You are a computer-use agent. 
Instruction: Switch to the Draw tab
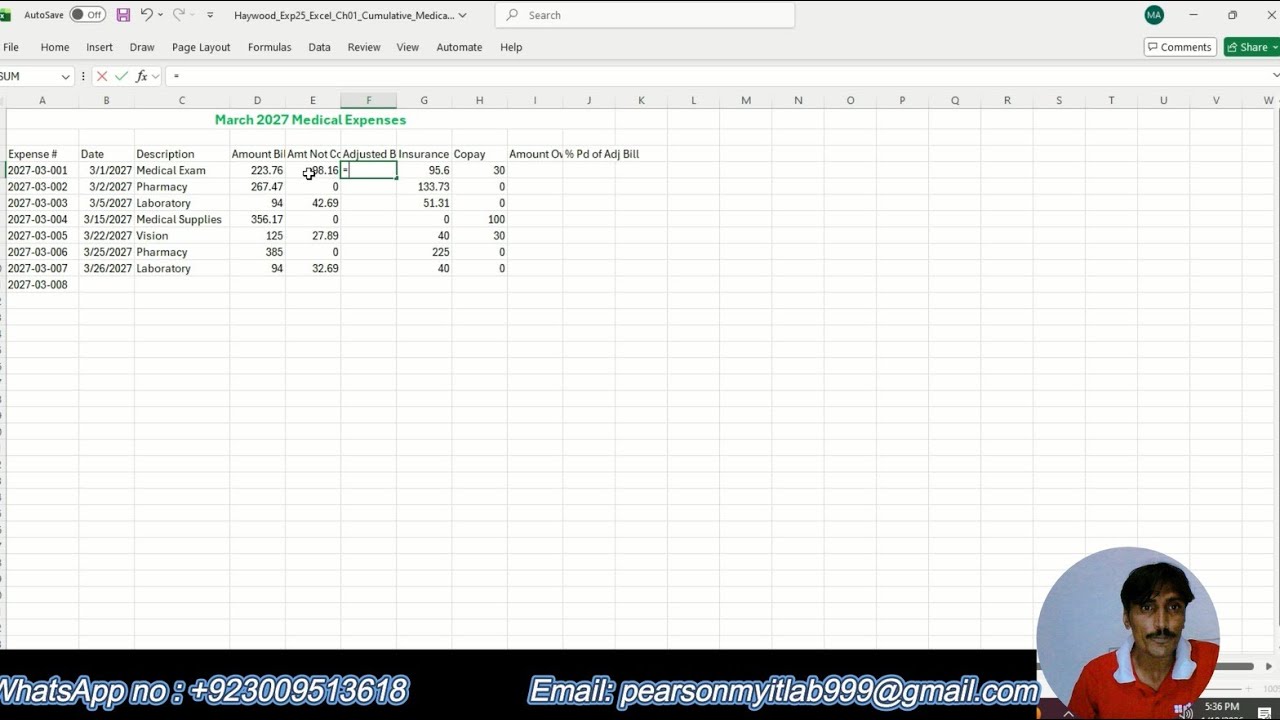click(142, 47)
